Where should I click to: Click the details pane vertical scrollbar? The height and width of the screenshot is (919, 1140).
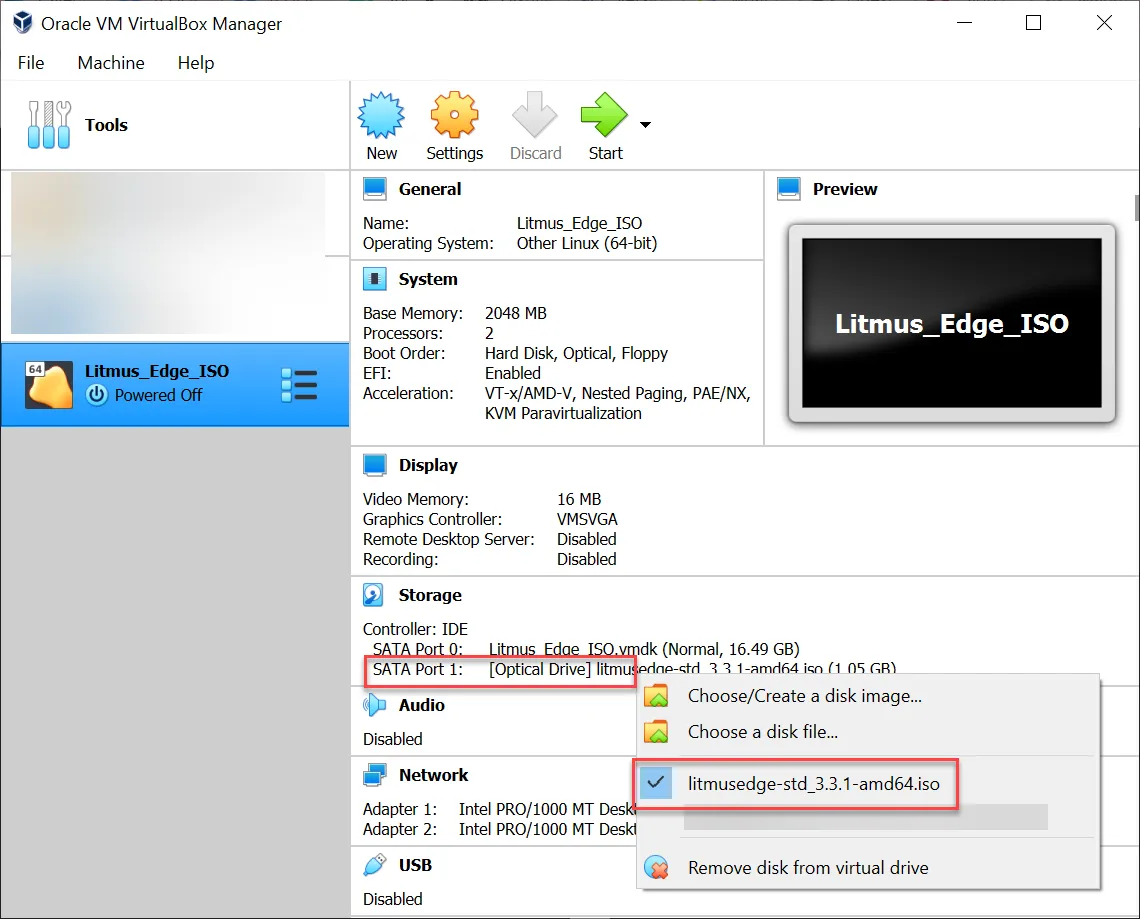(x=1136, y=208)
